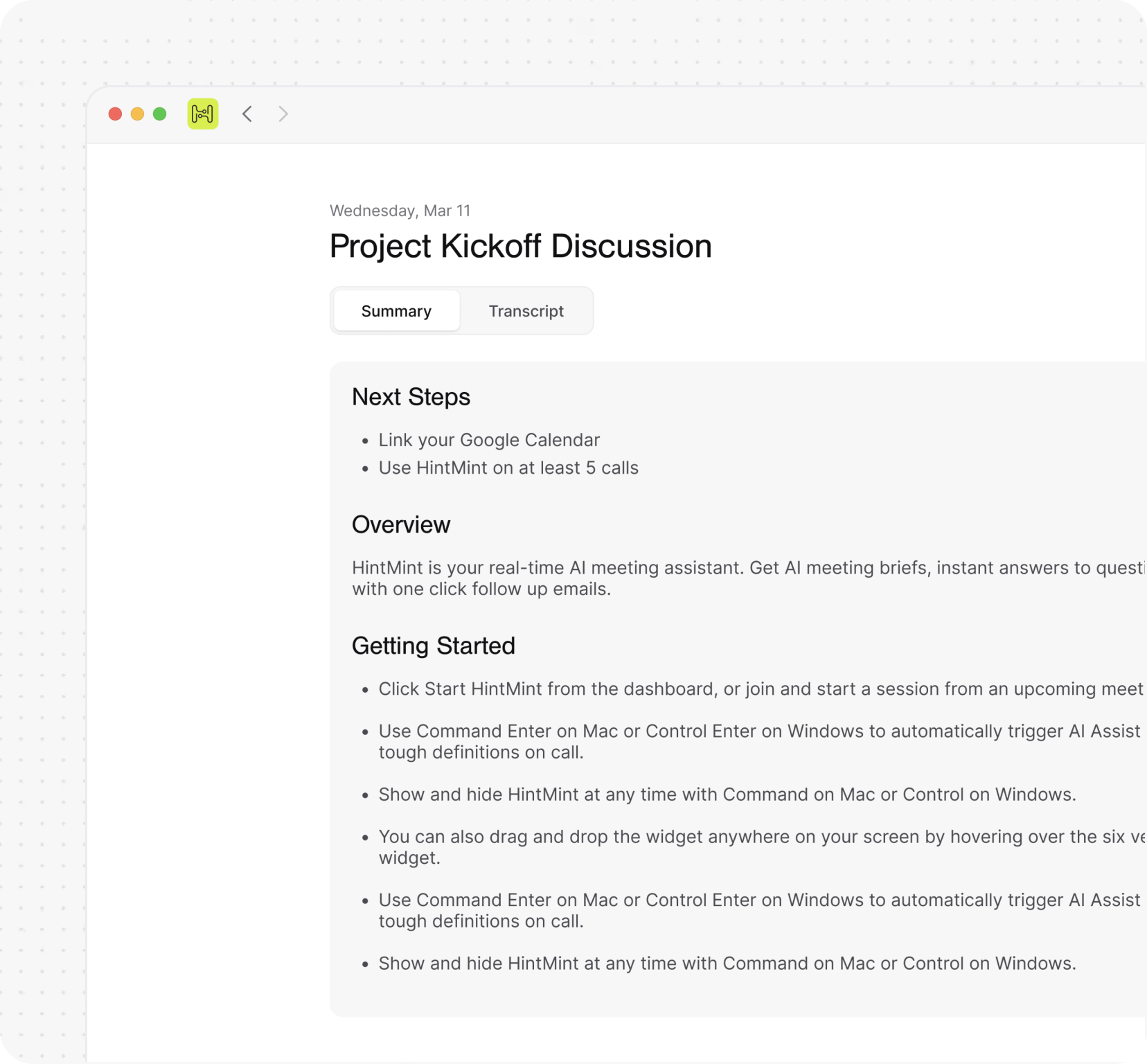
Task: Click the drag and drop the widget bullet
Action: [x=762, y=847]
